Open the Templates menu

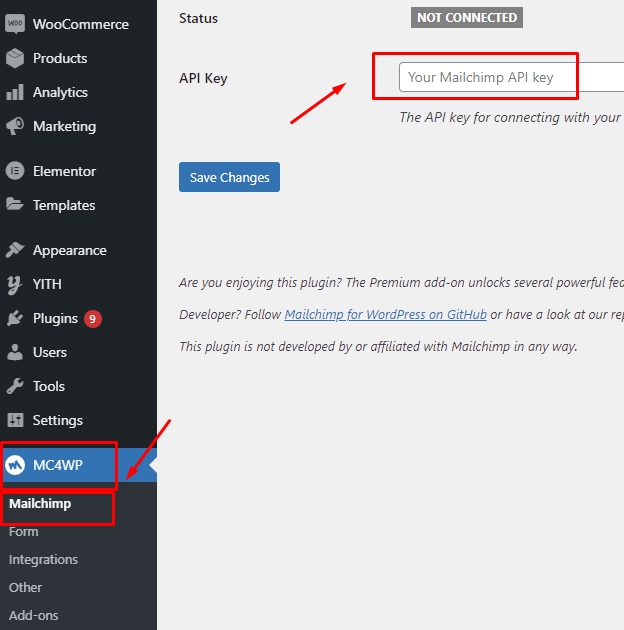coord(78,205)
